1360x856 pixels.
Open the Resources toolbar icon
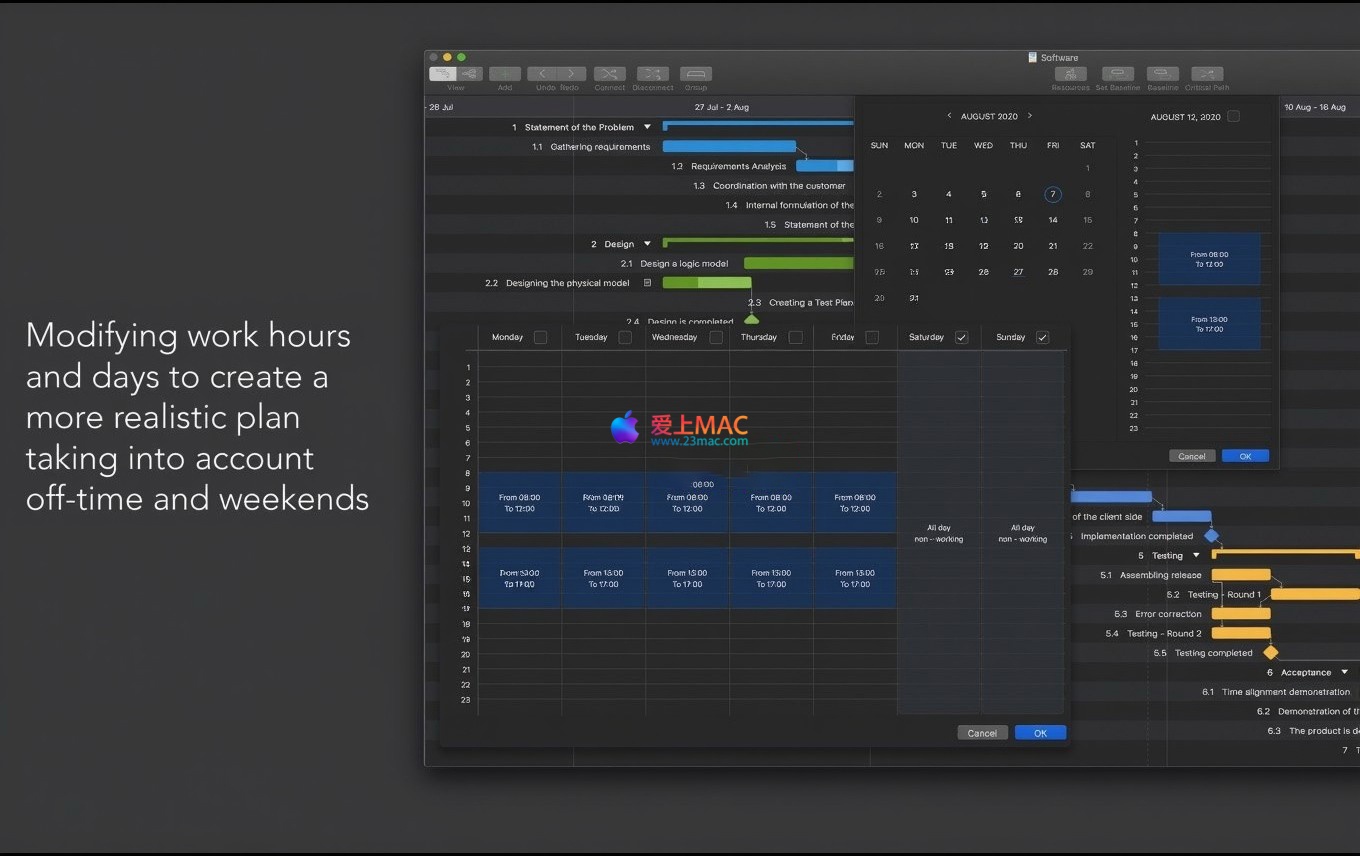tap(1070, 74)
